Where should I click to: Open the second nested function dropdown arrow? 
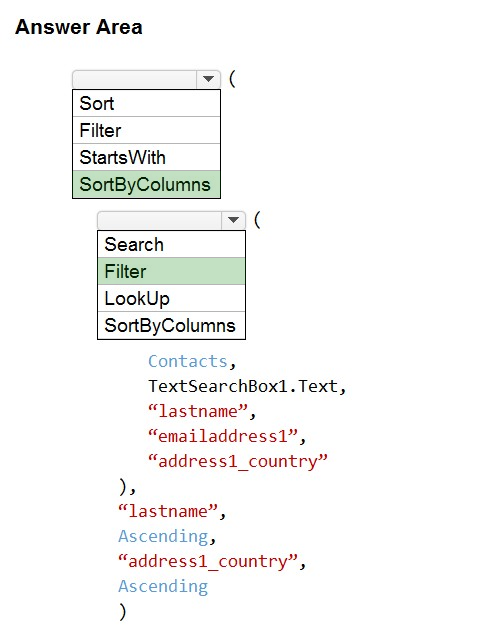pos(233,220)
